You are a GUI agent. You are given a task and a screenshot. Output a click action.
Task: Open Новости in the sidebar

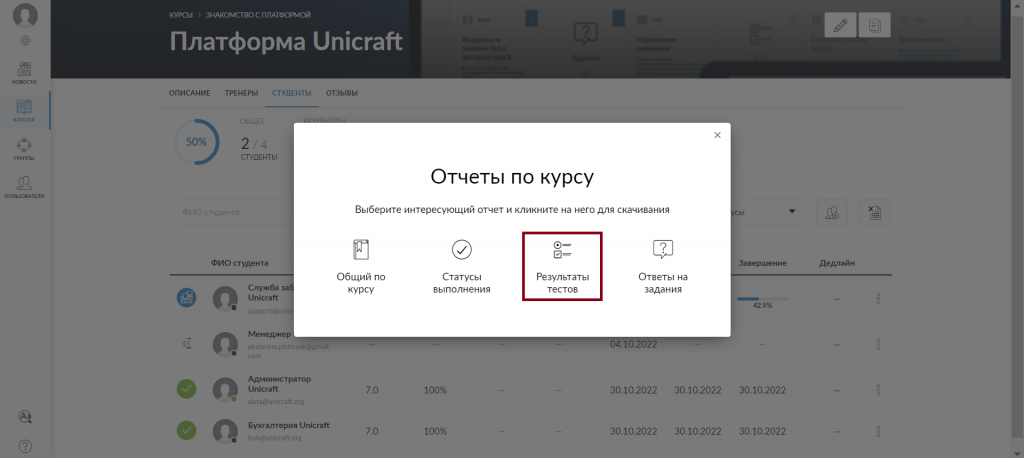click(x=24, y=73)
